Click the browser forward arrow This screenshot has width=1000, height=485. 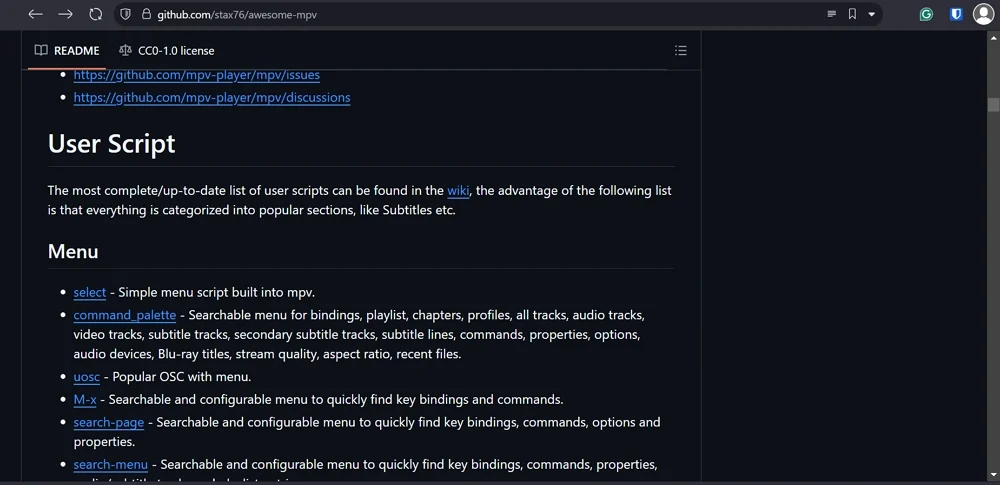(65, 14)
